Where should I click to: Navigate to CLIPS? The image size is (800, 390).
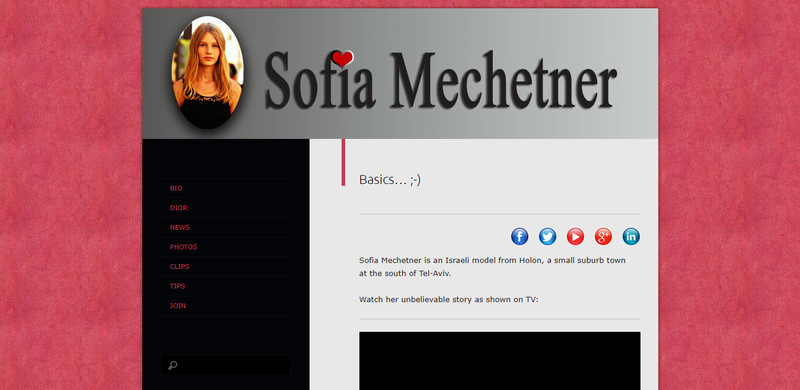point(180,266)
